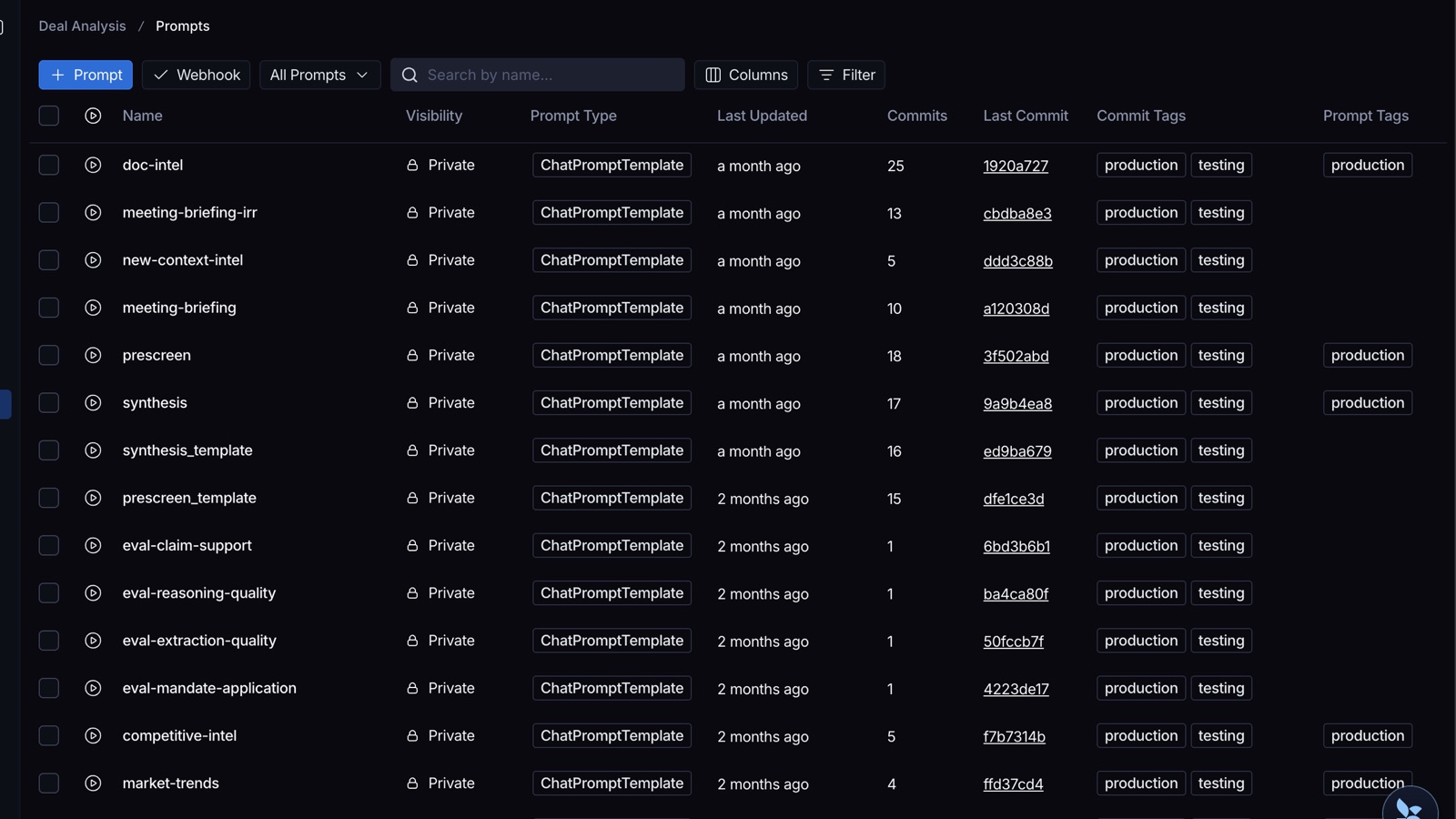Viewport: 1456px width, 819px height.
Task: Click the competitive-intel prompt name
Action: 179,735
